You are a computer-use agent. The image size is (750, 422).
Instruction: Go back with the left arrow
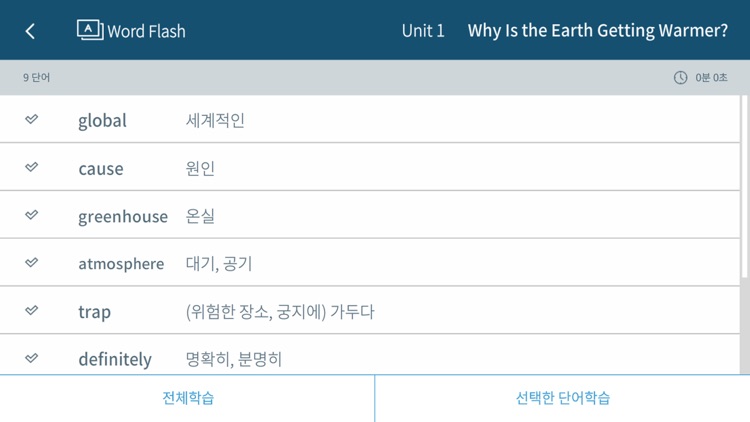(x=30, y=31)
